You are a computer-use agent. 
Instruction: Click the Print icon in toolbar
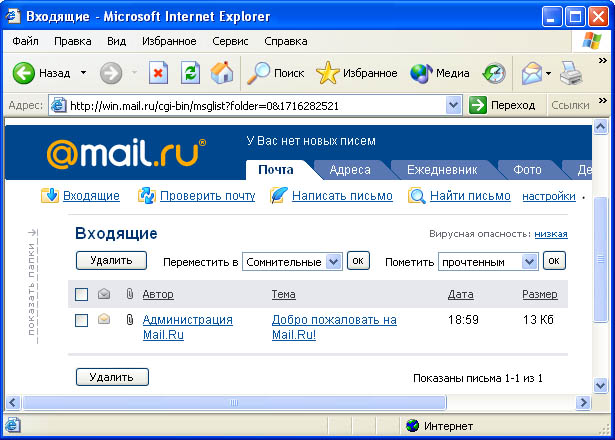point(571,73)
